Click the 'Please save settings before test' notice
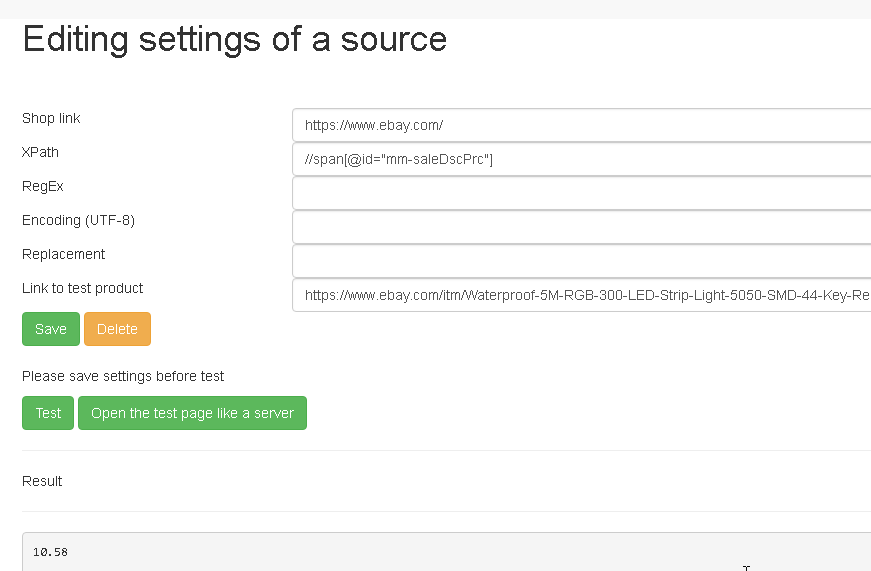The height and width of the screenshot is (571, 871). [x=123, y=376]
